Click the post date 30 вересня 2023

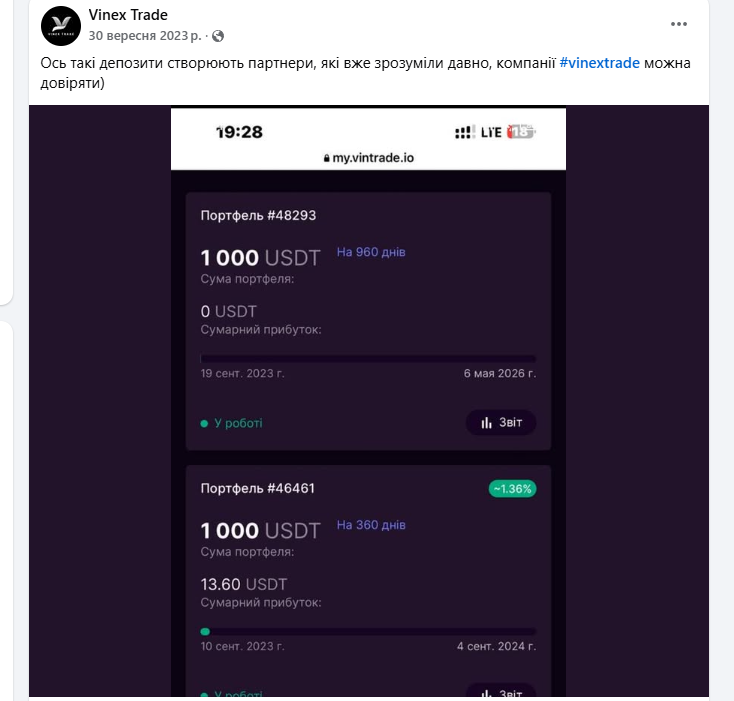click(144, 35)
